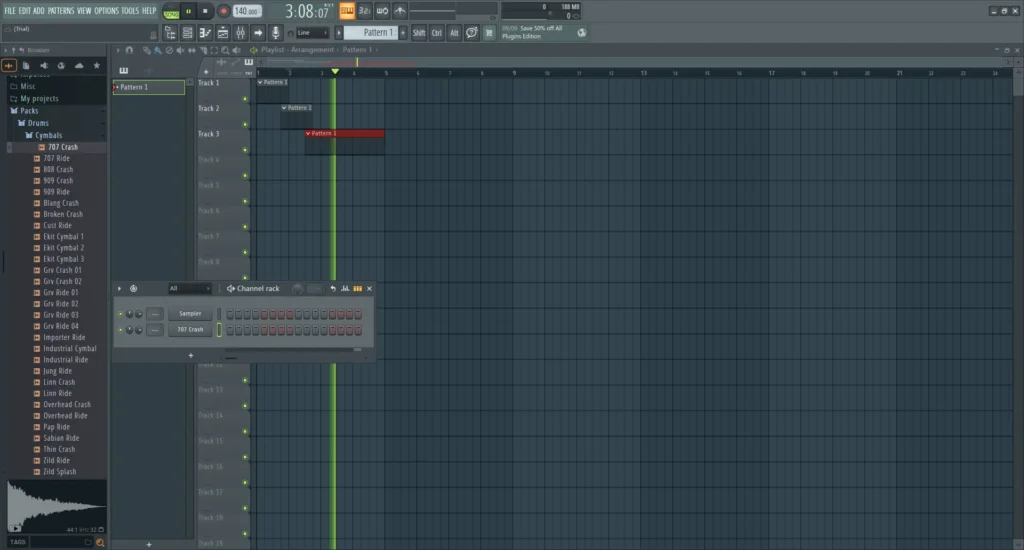Select the browser speaker sounds tab icon
Screen dimensions: 1024x550
pos(44,65)
